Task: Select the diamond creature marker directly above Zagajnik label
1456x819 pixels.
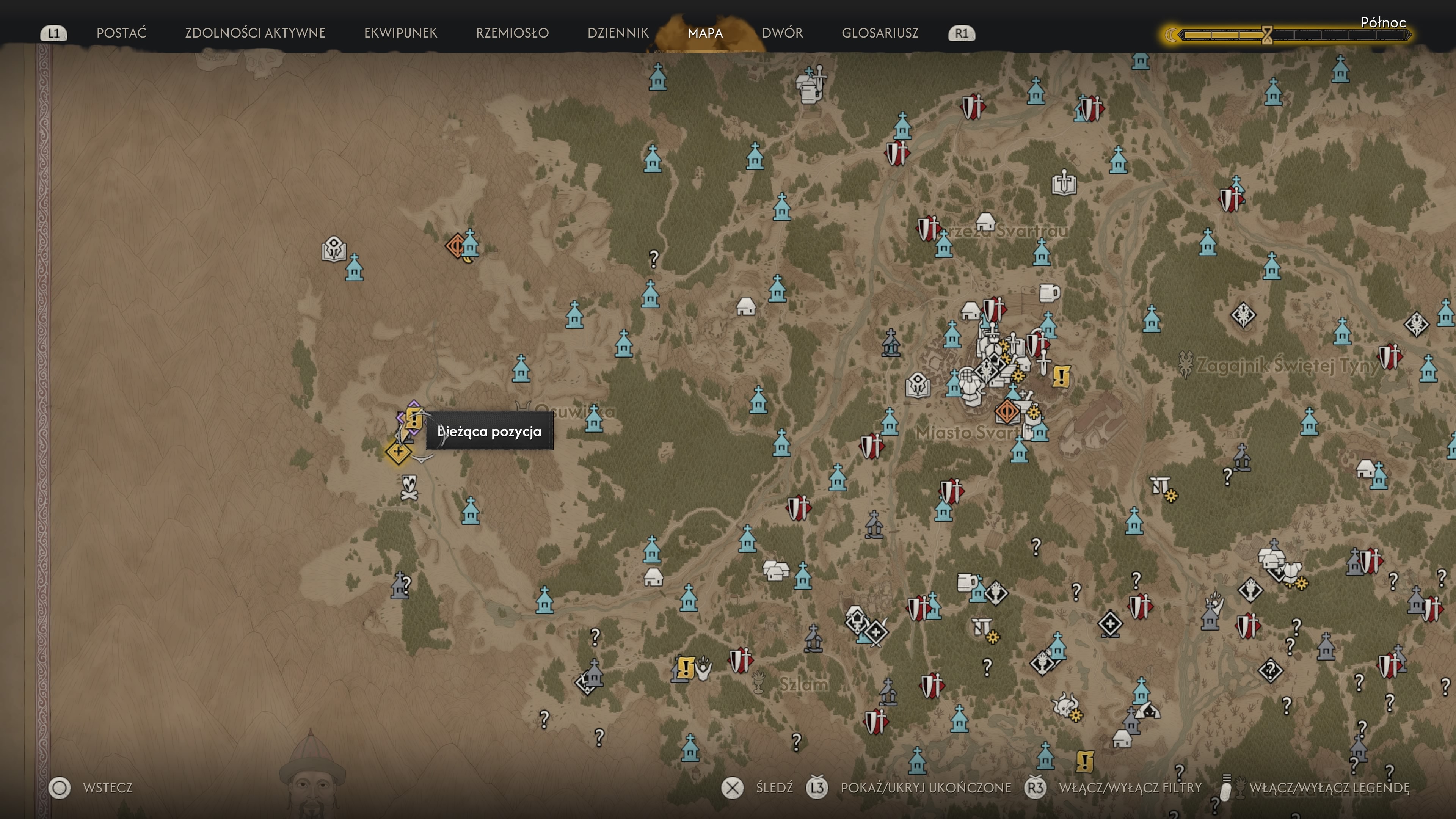Action: click(1243, 315)
